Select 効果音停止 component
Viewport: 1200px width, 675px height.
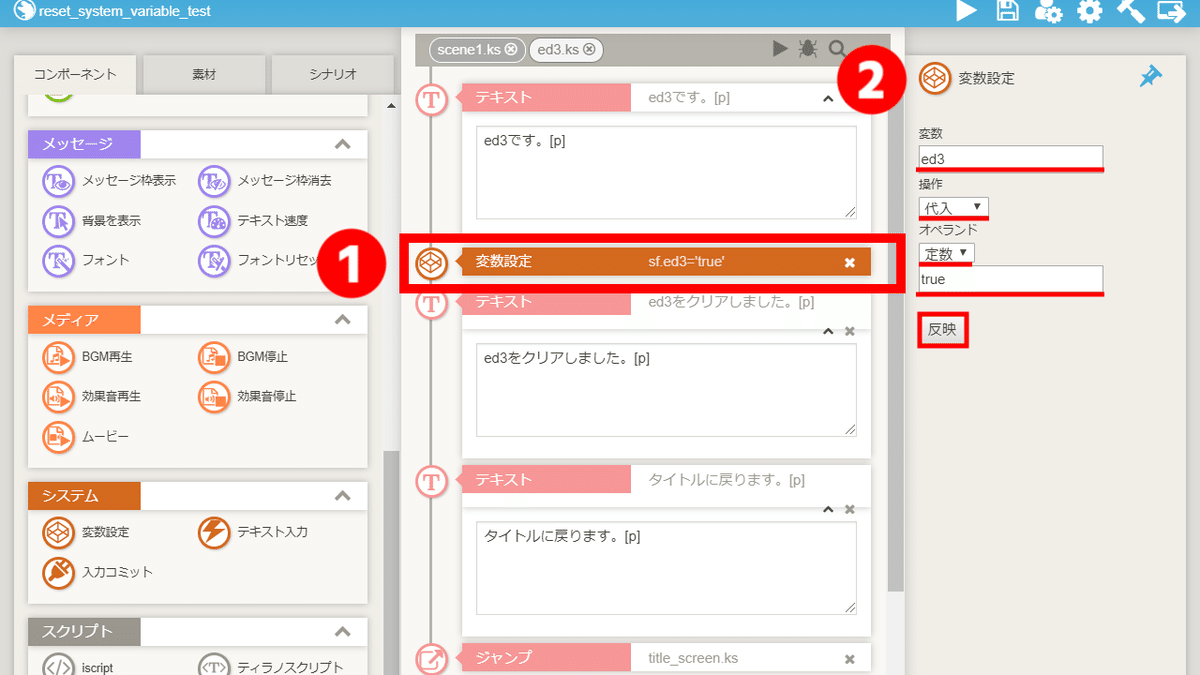pyautogui.click(x=247, y=396)
